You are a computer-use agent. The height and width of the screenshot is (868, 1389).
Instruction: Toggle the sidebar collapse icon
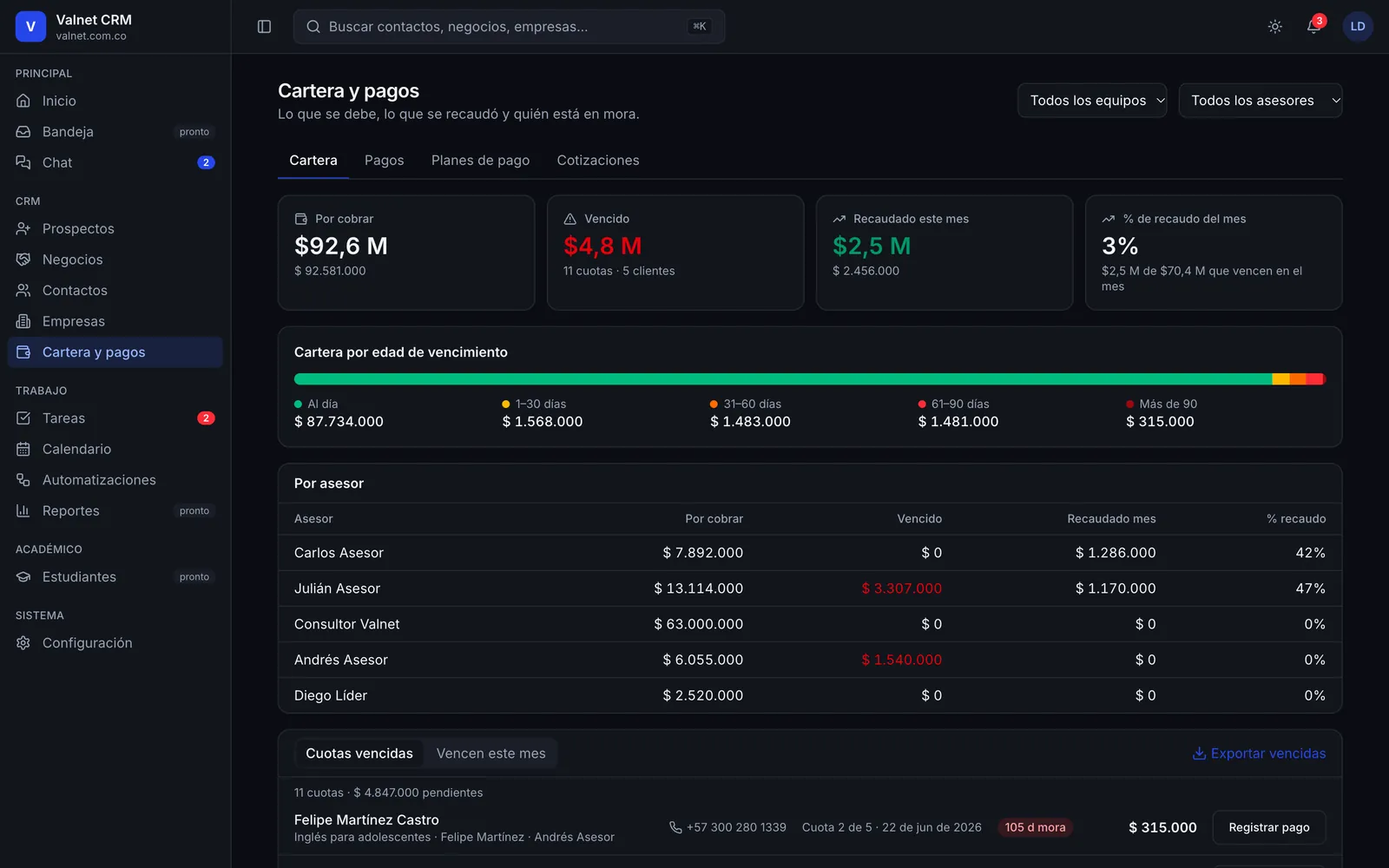point(265,27)
